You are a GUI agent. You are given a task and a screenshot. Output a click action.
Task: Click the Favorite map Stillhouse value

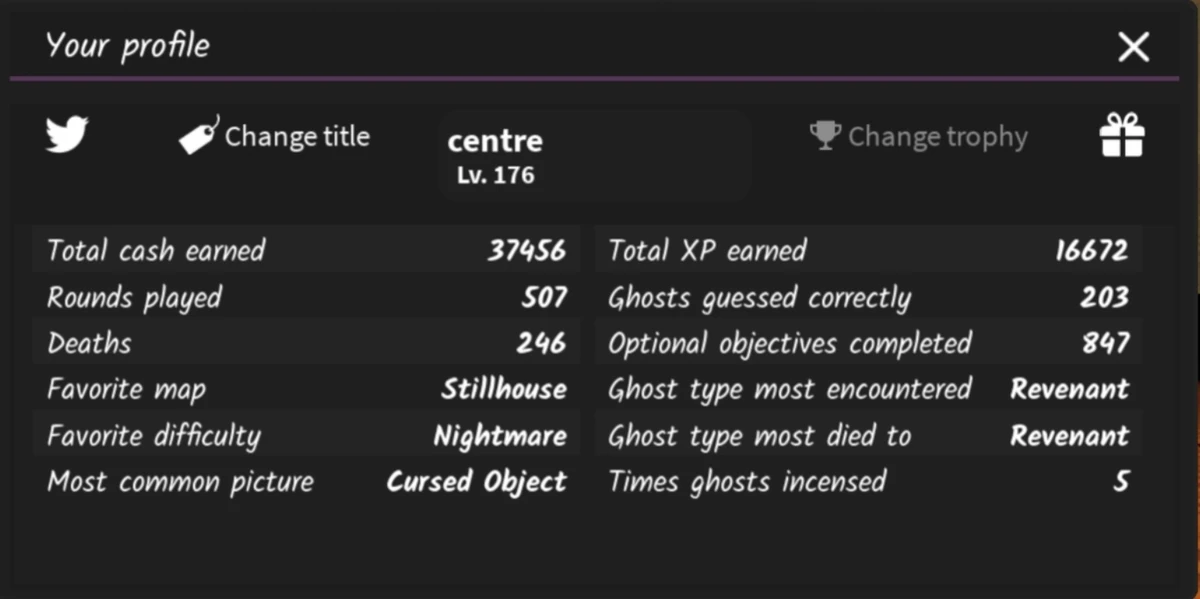click(x=504, y=389)
